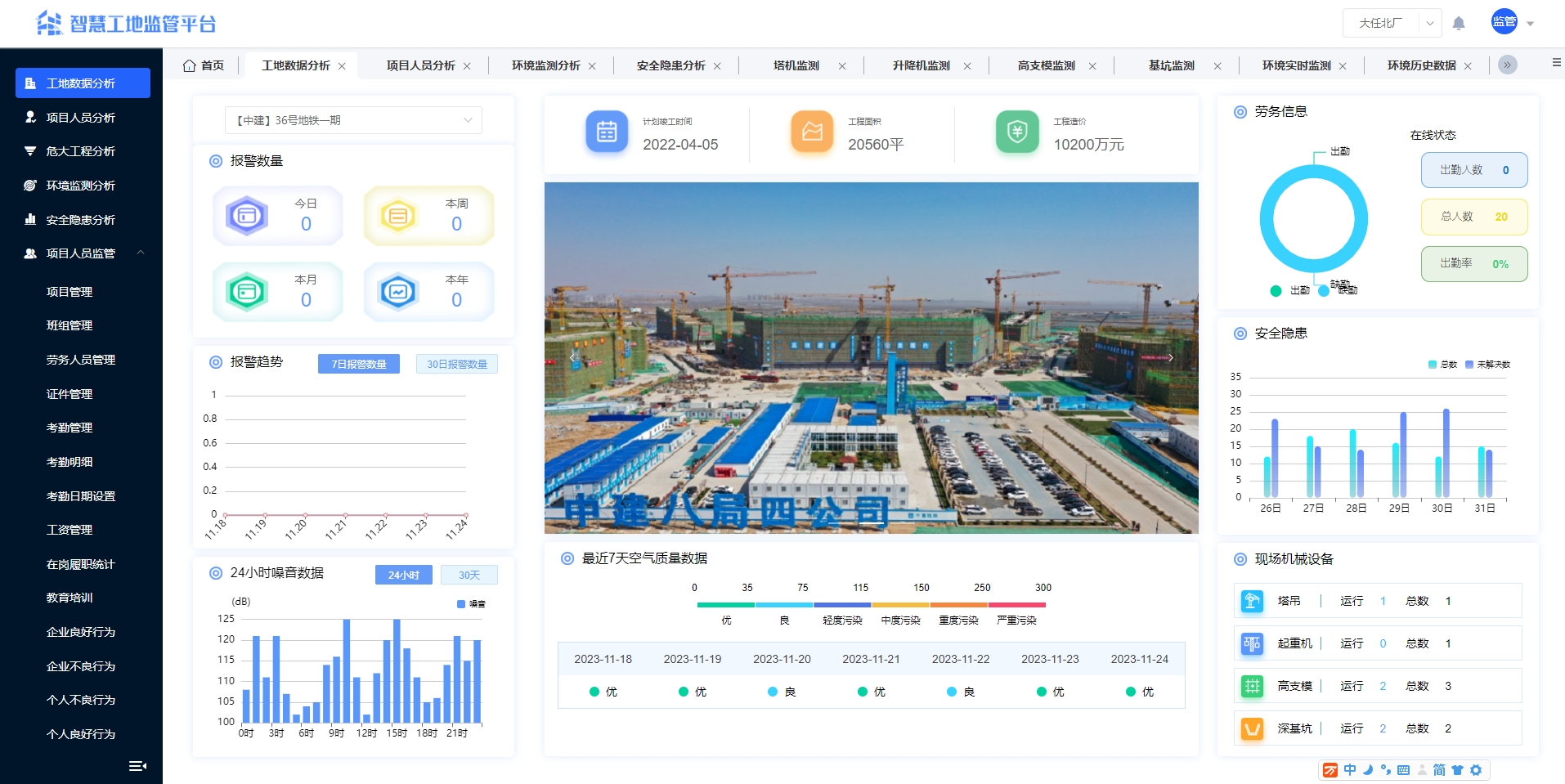Image resolution: width=1565 pixels, height=784 pixels.
Task: Click the green 优 band of the air quality scale
Action: [x=726, y=605]
